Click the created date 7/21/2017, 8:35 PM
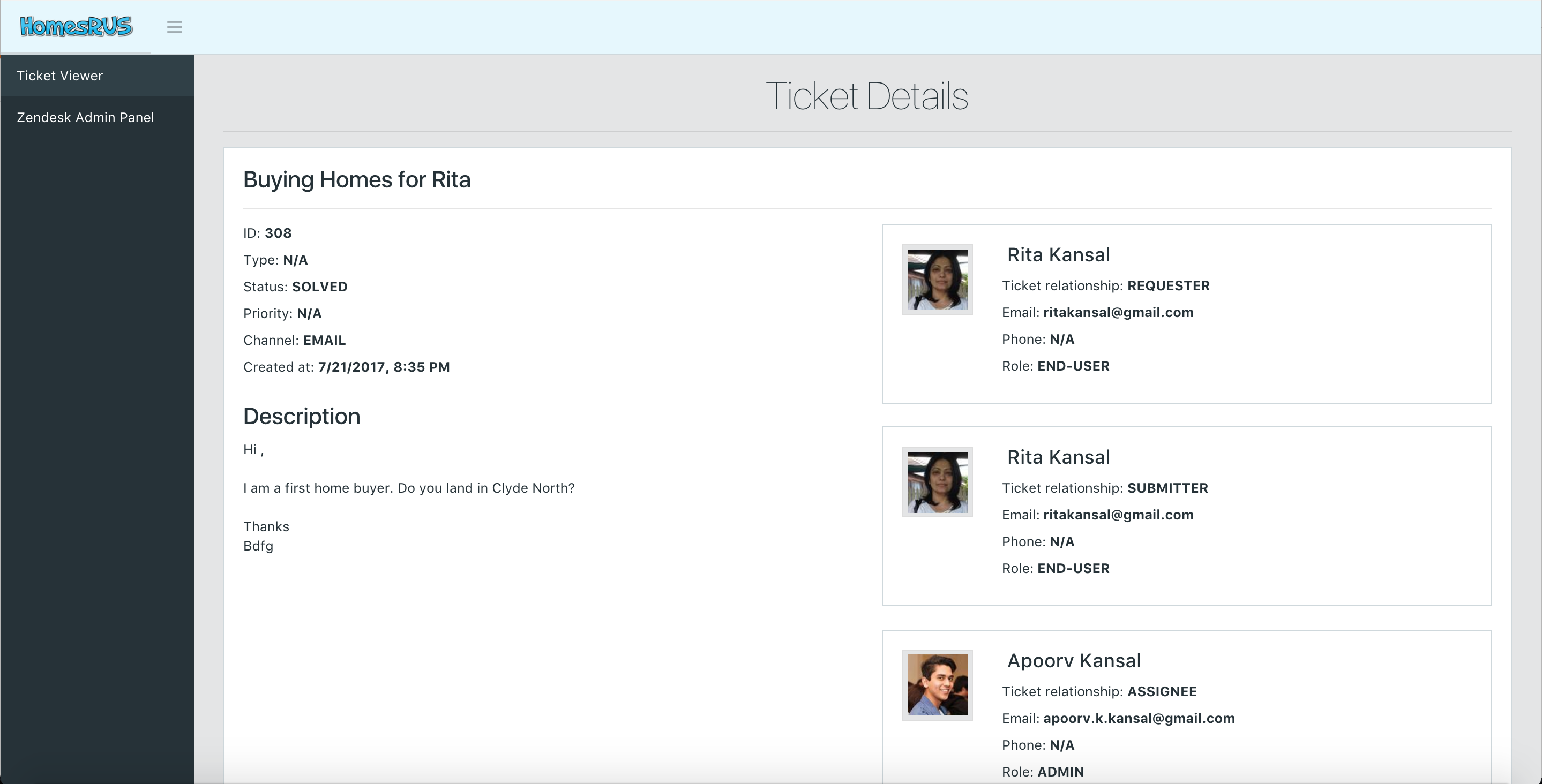The width and height of the screenshot is (1542, 784). [384, 367]
